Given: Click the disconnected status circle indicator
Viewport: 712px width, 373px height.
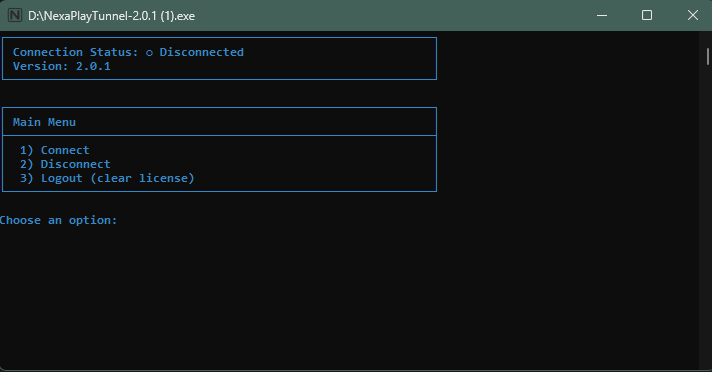Looking at the screenshot, I should click(149, 53).
